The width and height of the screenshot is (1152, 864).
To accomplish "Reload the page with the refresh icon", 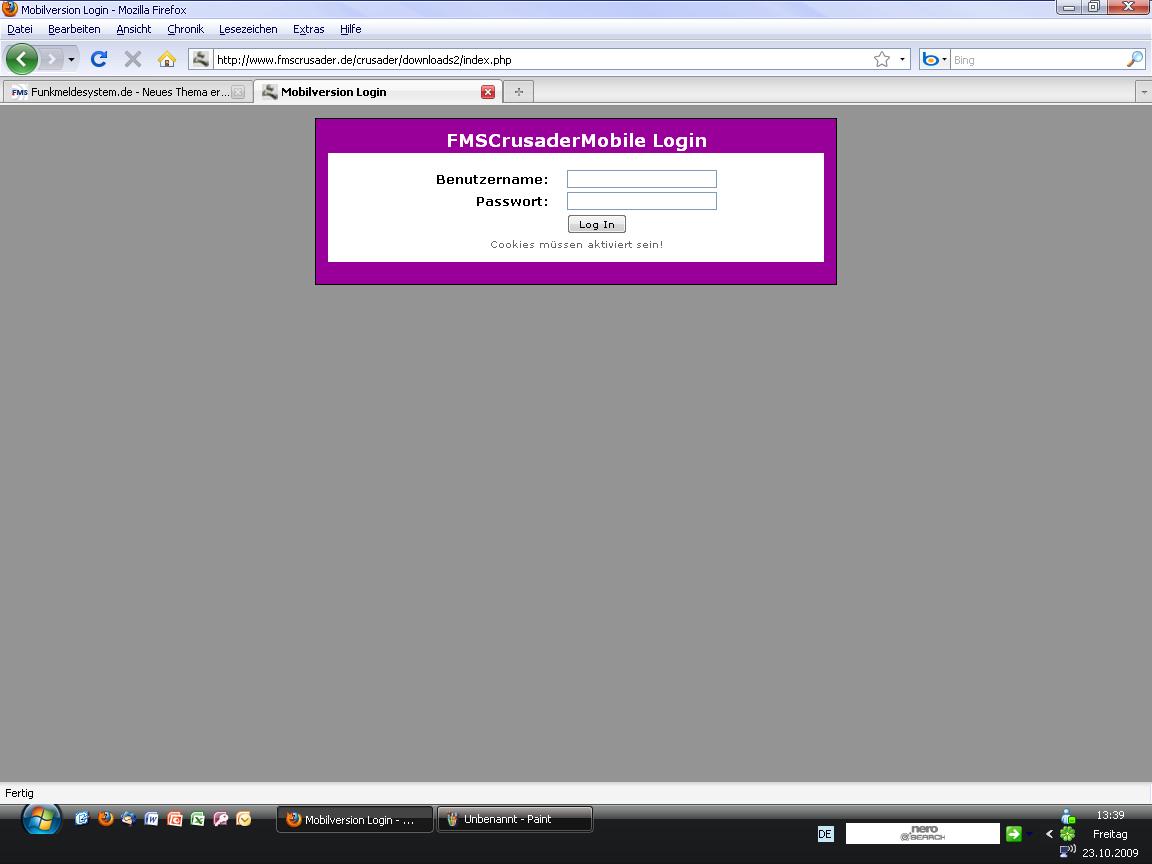I will click(x=98, y=59).
